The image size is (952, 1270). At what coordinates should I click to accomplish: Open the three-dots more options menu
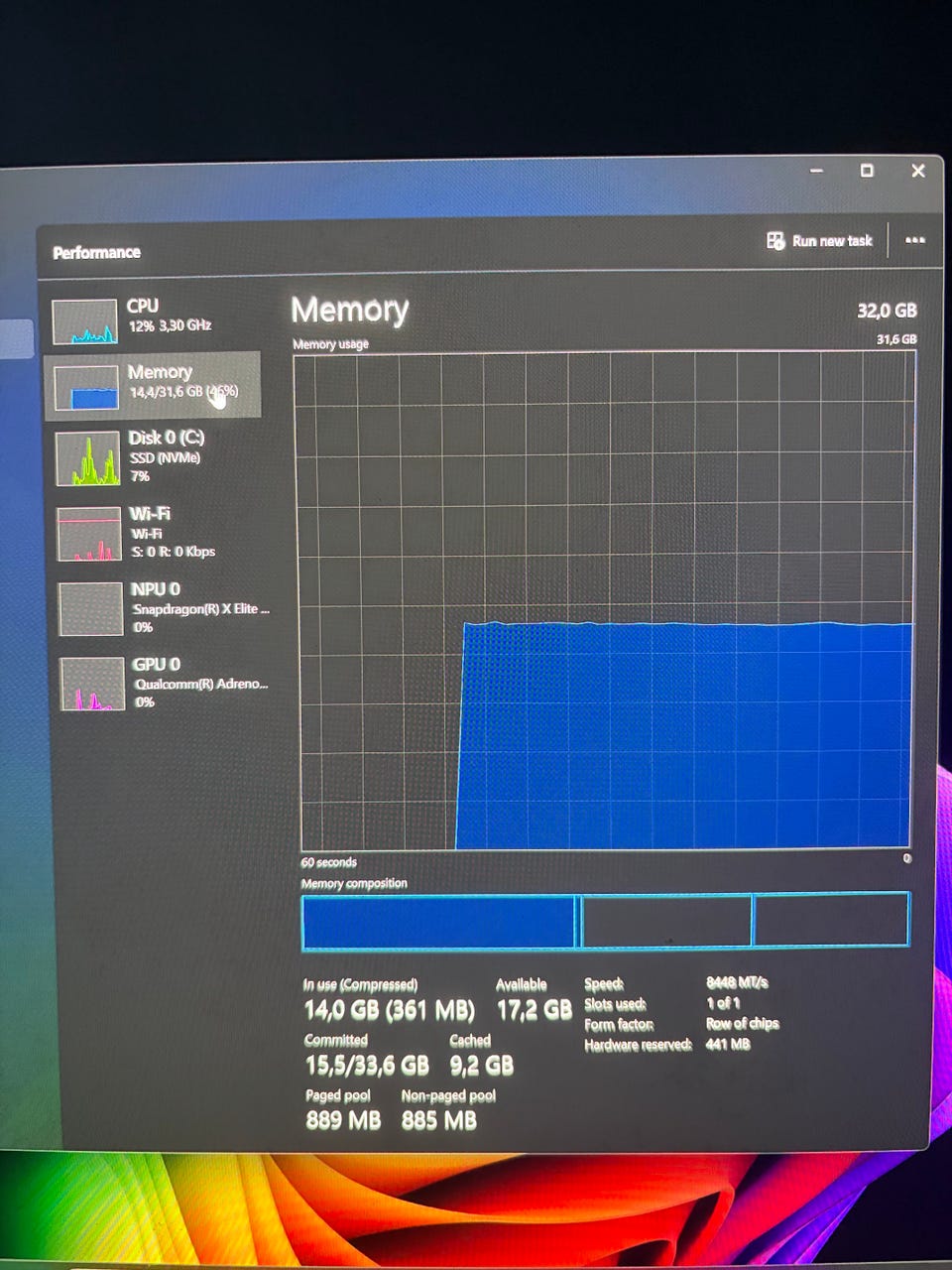914,240
